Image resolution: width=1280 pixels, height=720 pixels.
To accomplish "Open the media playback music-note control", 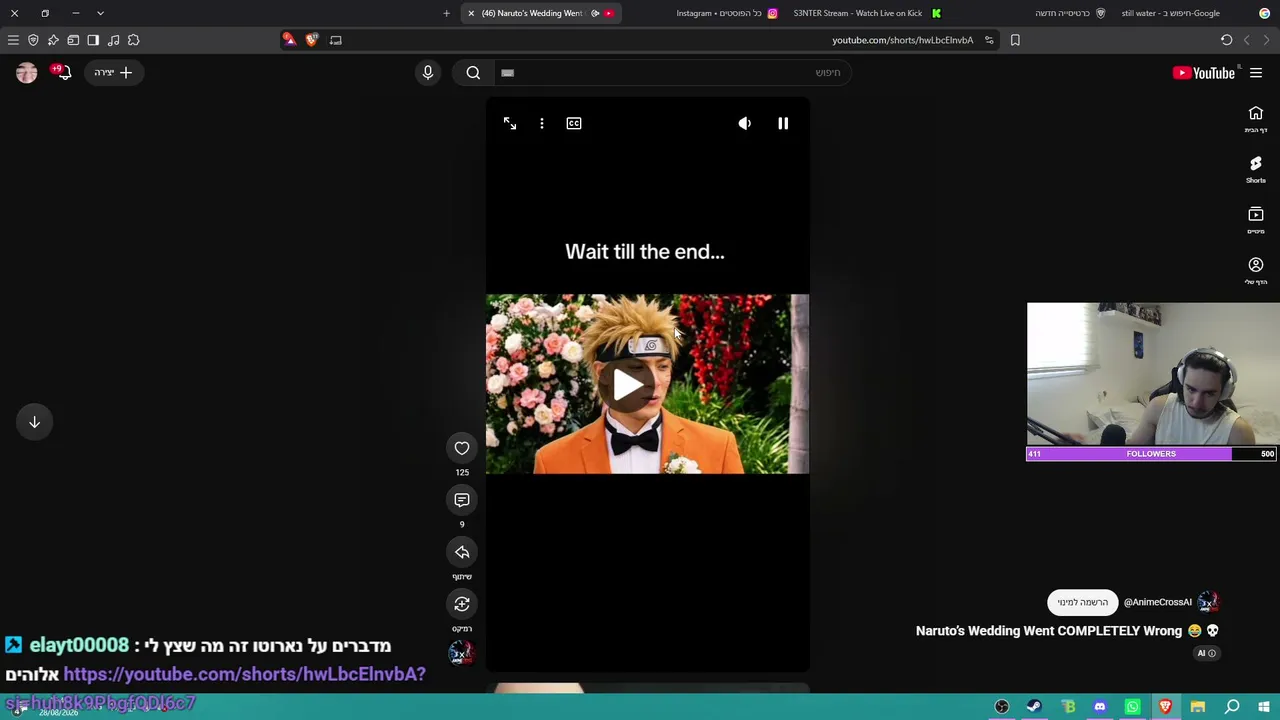I will pyautogui.click(x=113, y=40).
